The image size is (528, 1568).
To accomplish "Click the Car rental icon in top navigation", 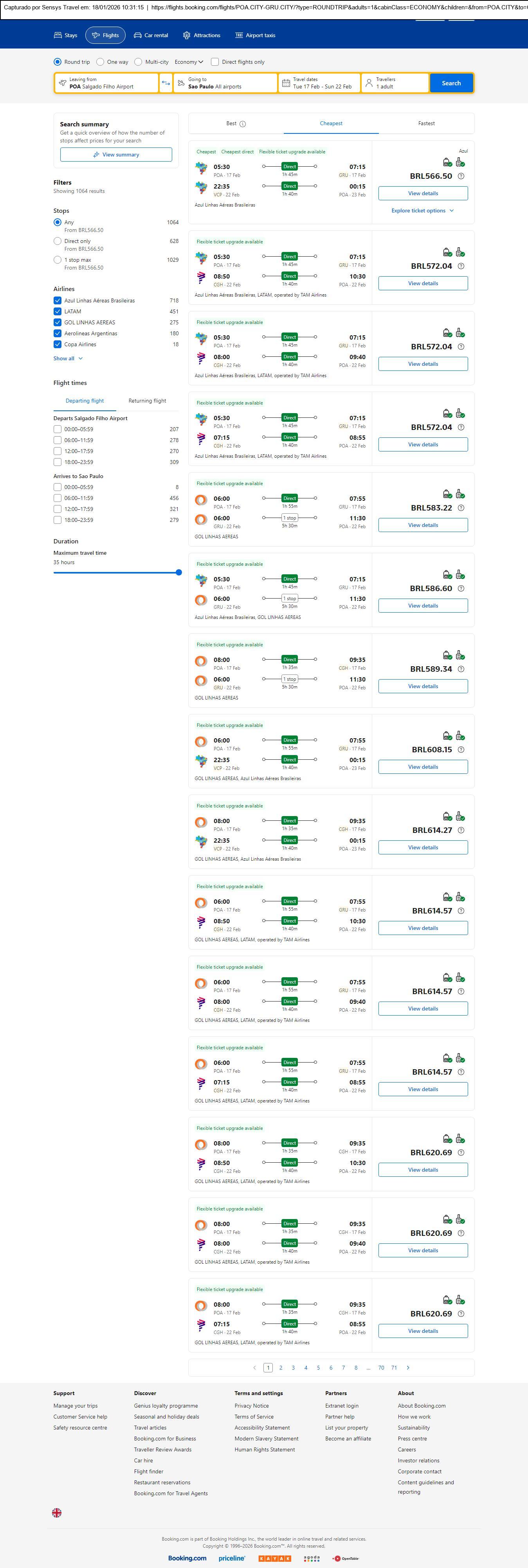I will pyautogui.click(x=138, y=35).
